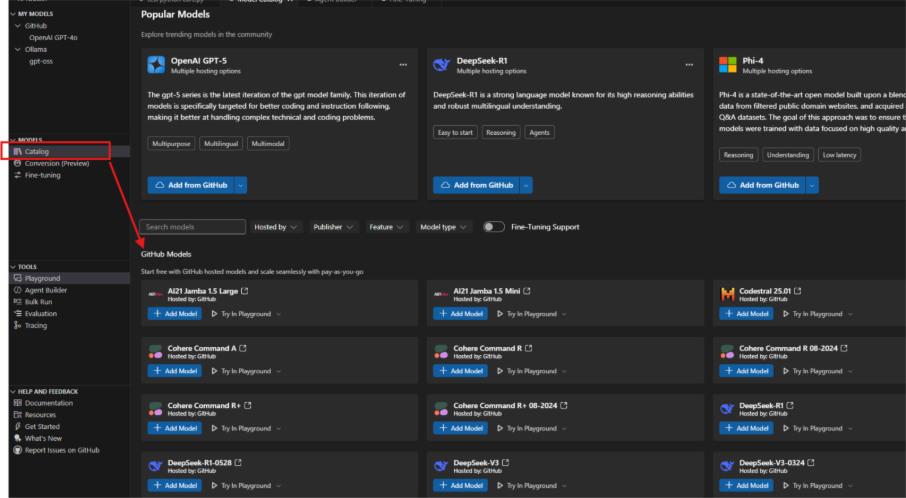Open the Feature filter dropdown
This screenshot has width=906, height=498.
click(x=387, y=227)
